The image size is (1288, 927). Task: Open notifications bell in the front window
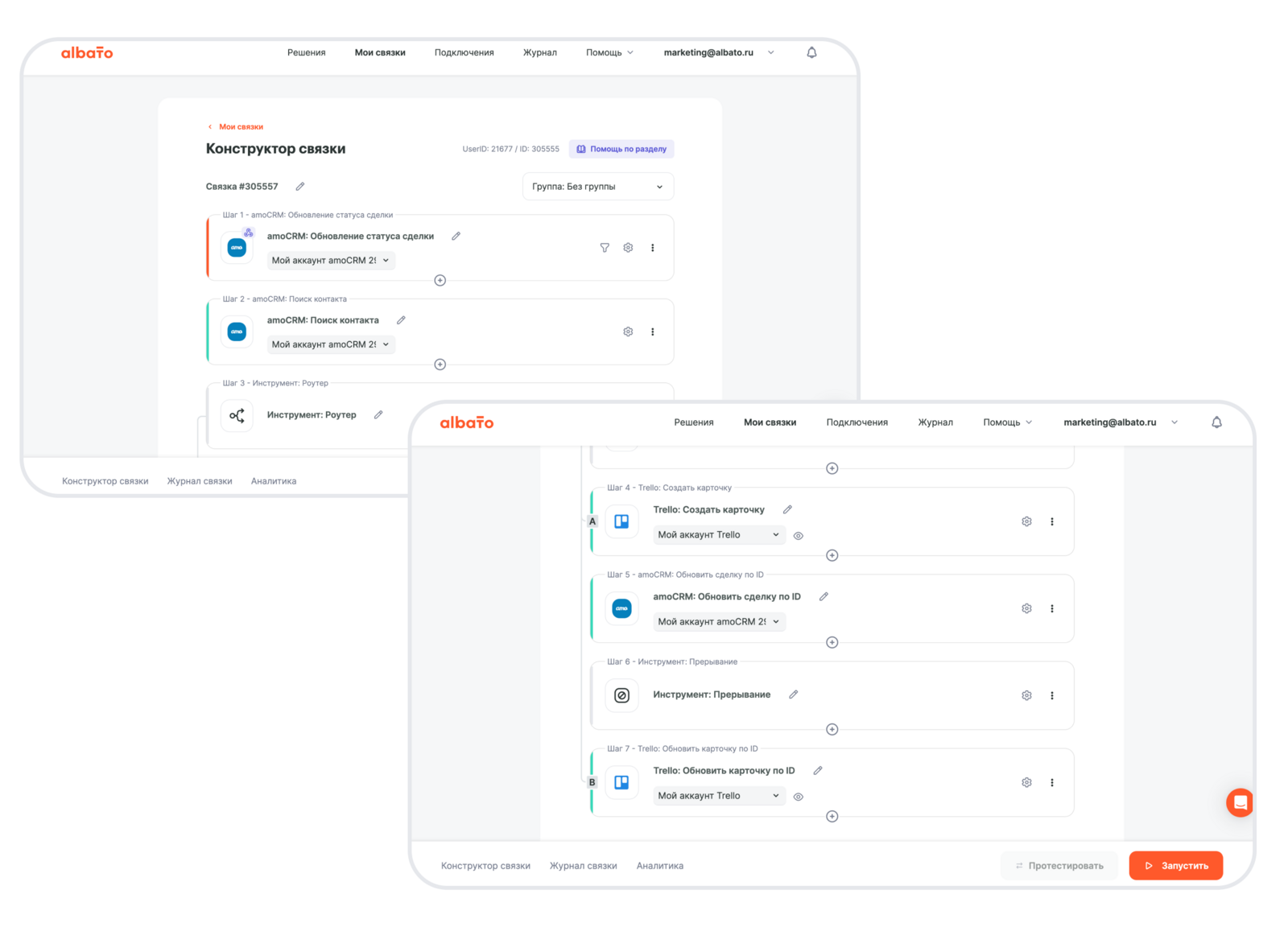pyautogui.click(x=1216, y=422)
